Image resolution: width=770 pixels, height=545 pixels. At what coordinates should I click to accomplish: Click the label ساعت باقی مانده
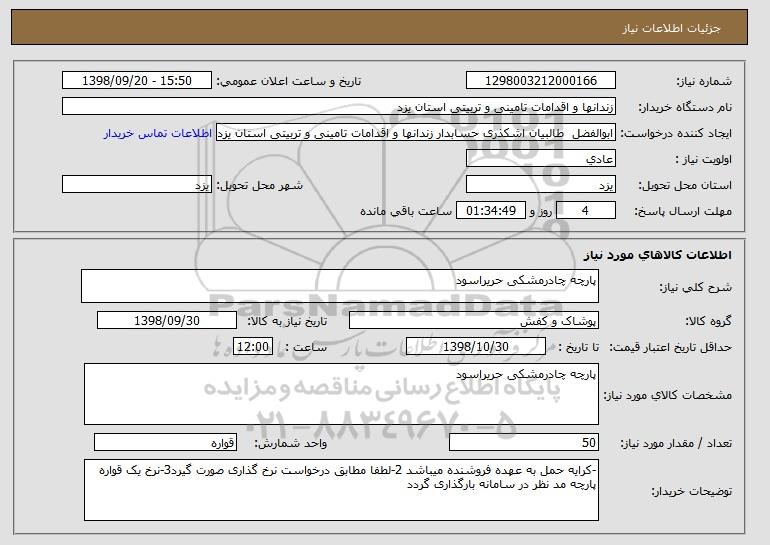(x=406, y=211)
